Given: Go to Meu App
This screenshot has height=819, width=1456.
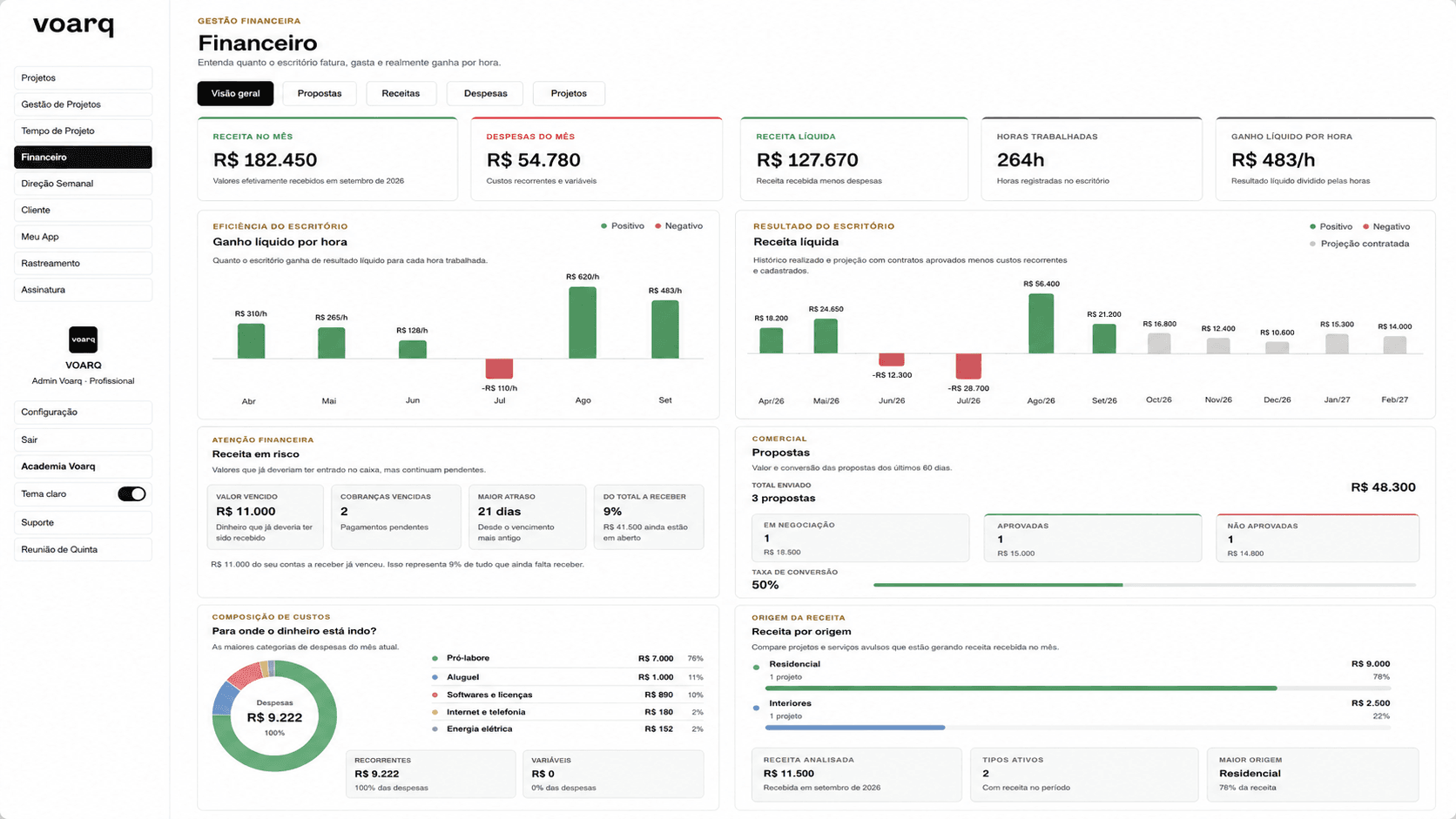Looking at the screenshot, I should pos(83,237).
